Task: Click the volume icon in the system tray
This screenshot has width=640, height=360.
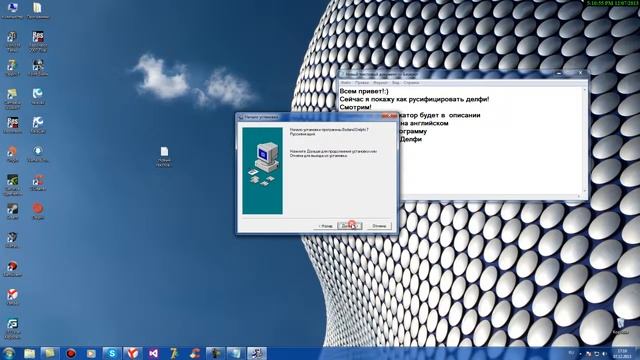Action: [604, 354]
